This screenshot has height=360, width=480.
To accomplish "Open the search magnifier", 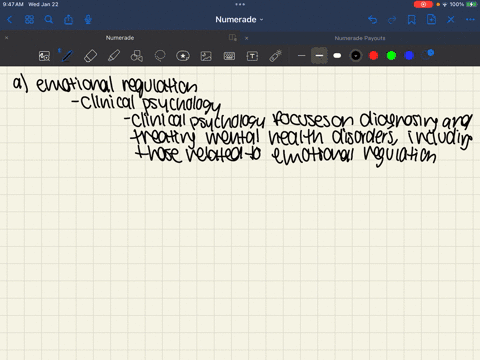I will pyautogui.click(x=49, y=20).
